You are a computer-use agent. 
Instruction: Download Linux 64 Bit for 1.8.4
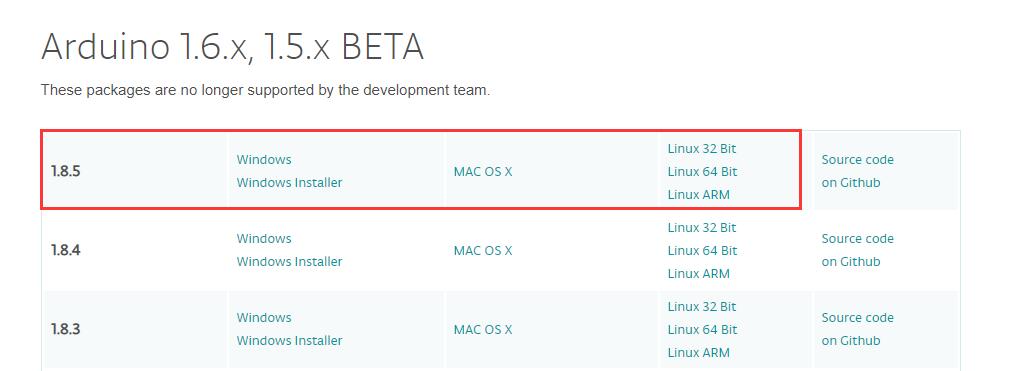pos(702,251)
